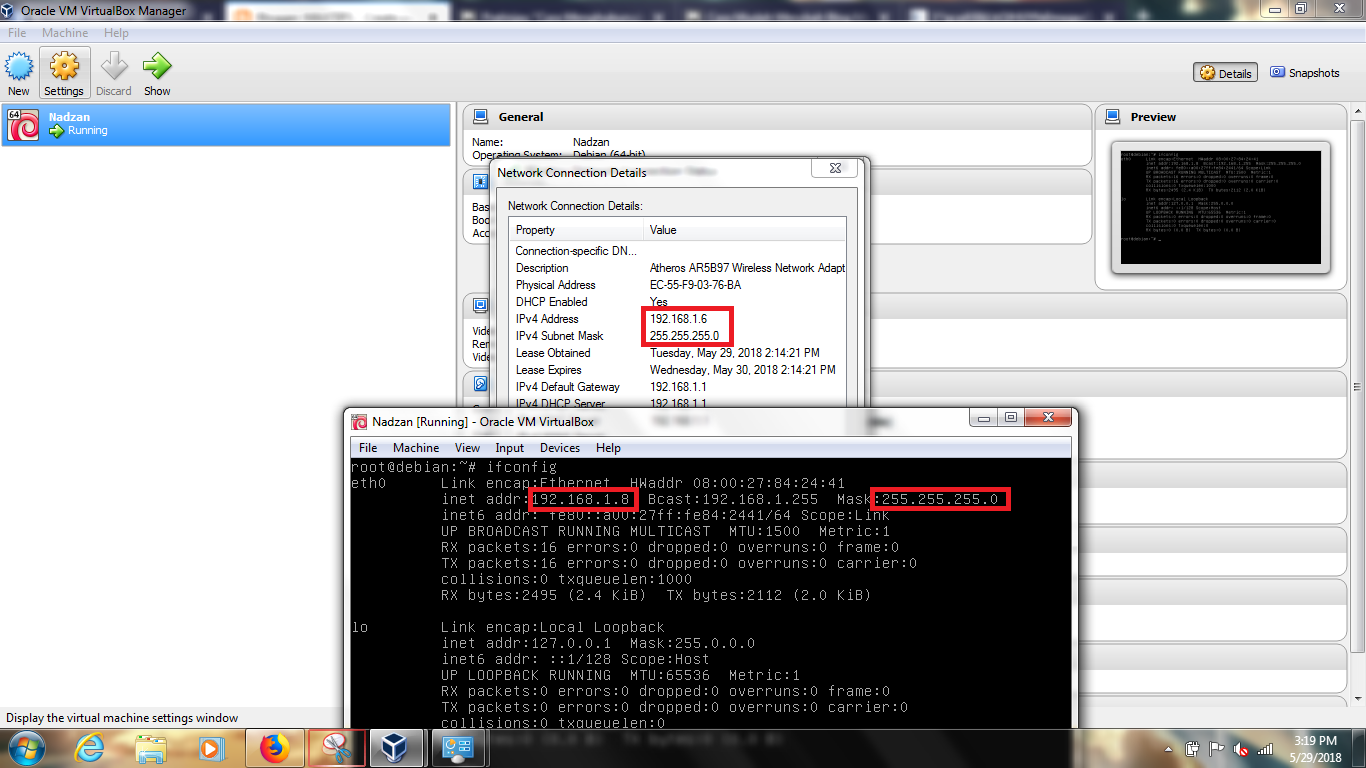Open the View menu in Nadzan VM window
The height and width of the screenshot is (768, 1366).
[x=467, y=448]
